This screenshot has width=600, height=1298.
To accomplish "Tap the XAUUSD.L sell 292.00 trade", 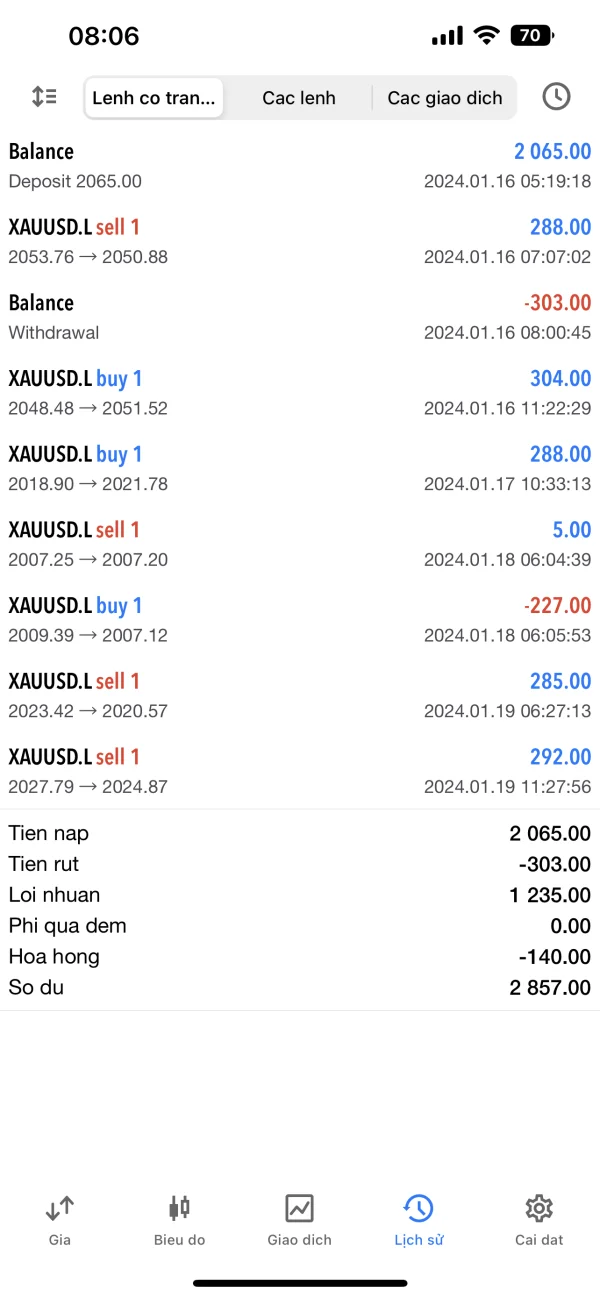I will tap(300, 770).
